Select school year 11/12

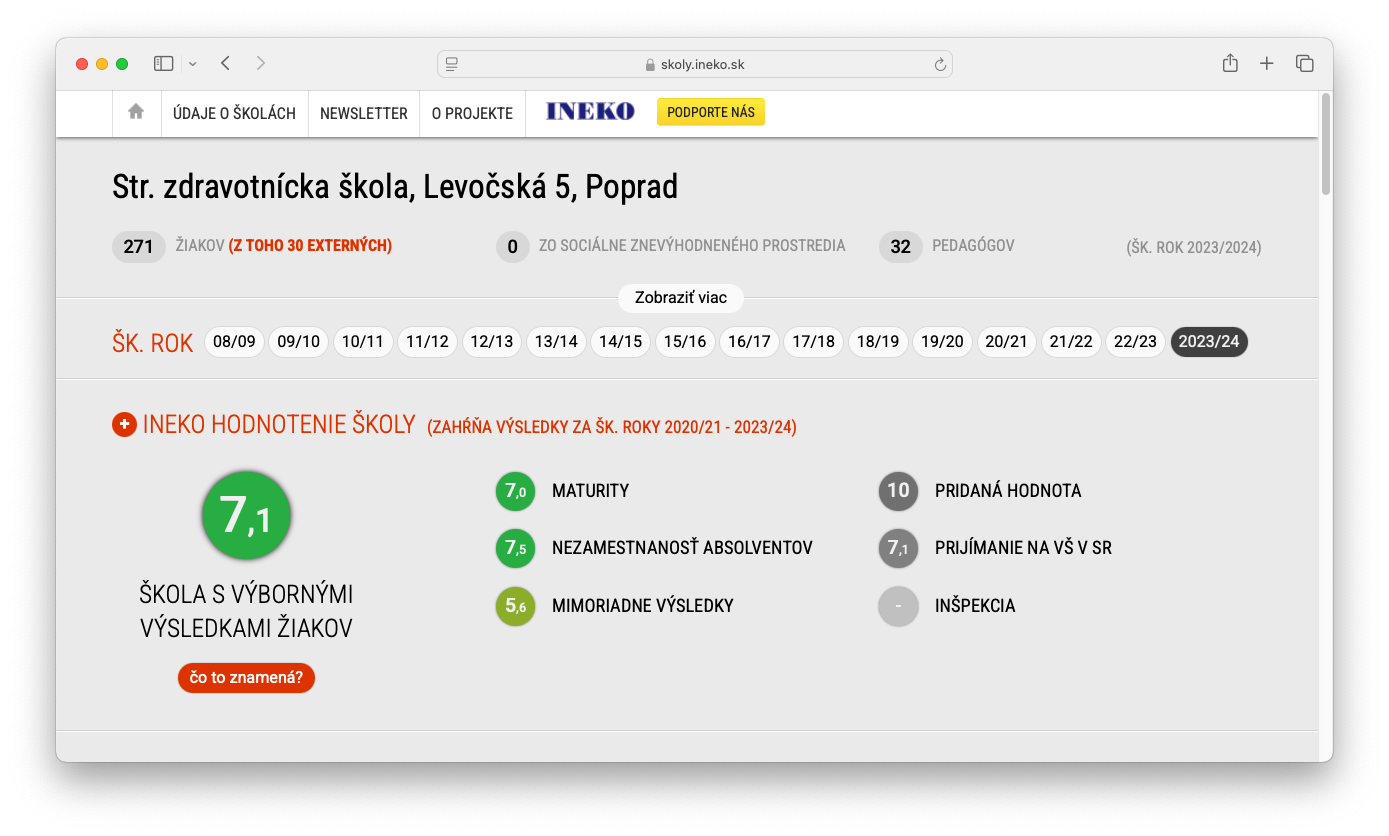(x=427, y=342)
